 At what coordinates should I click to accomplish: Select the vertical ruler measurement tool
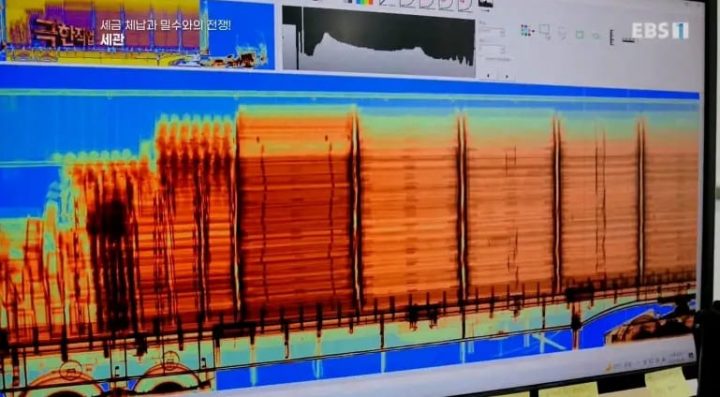[612, 37]
